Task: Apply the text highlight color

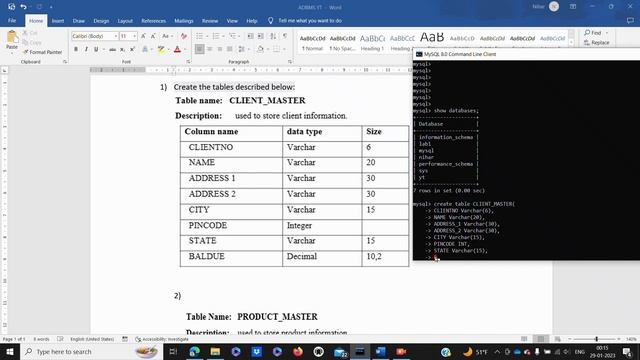Action: [161, 49]
